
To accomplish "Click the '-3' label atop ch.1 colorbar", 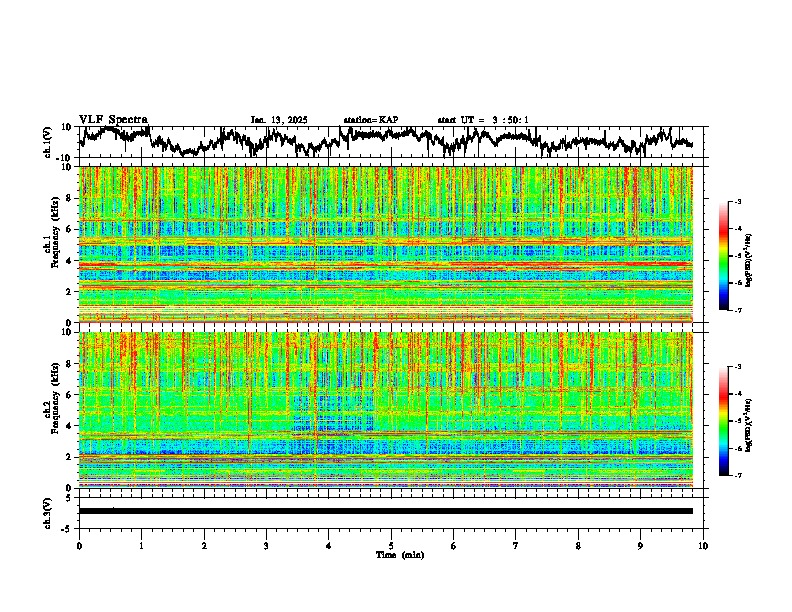I will [738, 202].
